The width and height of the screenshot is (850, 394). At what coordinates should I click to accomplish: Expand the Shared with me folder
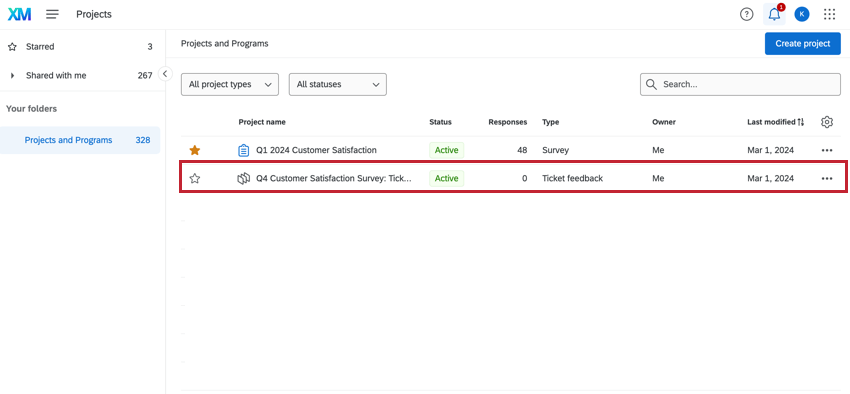(x=12, y=75)
